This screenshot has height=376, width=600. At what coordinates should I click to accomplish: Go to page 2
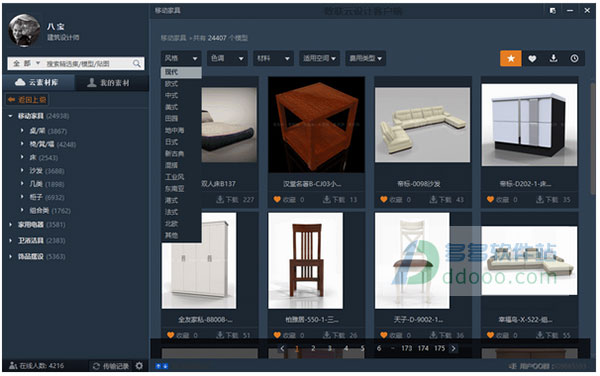[x=313, y=348]
